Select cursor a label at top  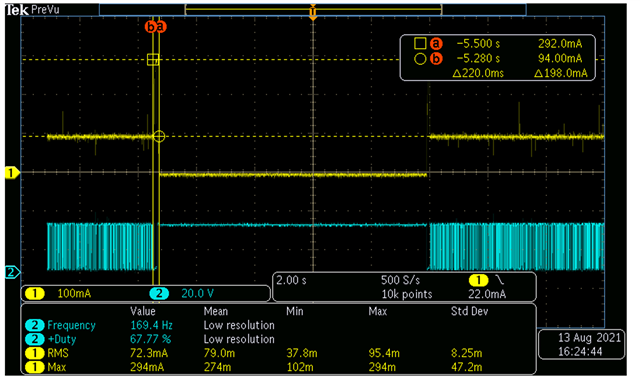160,27
